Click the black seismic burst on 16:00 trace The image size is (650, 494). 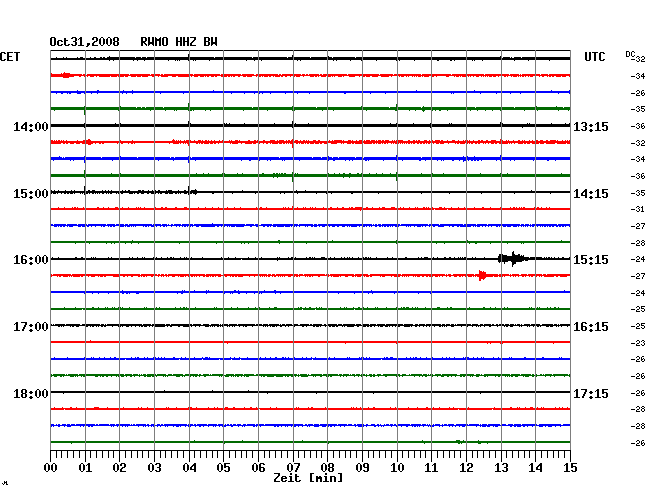(513, 259)
